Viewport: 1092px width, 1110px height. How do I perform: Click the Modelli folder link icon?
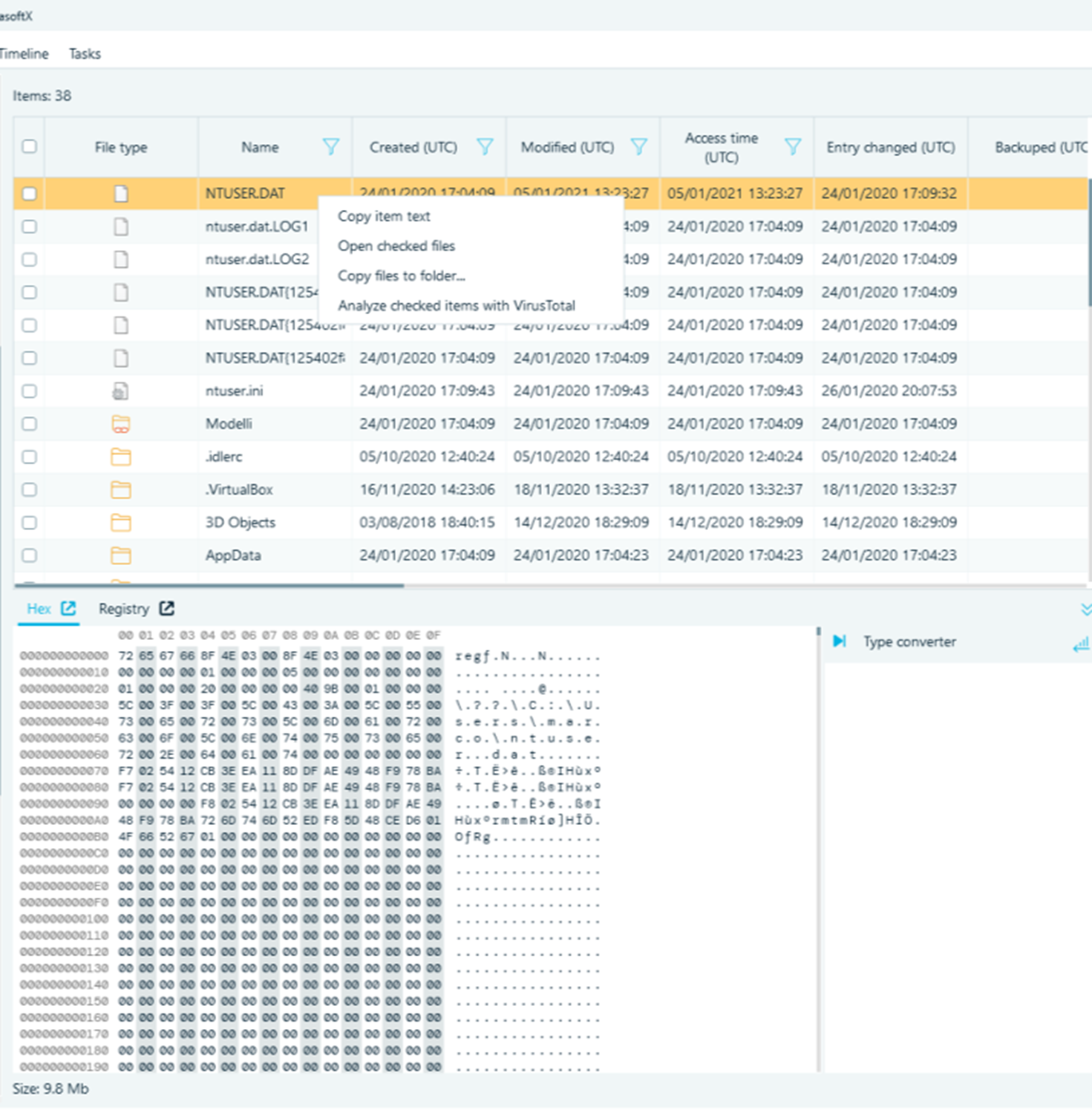tap(121, 424)
